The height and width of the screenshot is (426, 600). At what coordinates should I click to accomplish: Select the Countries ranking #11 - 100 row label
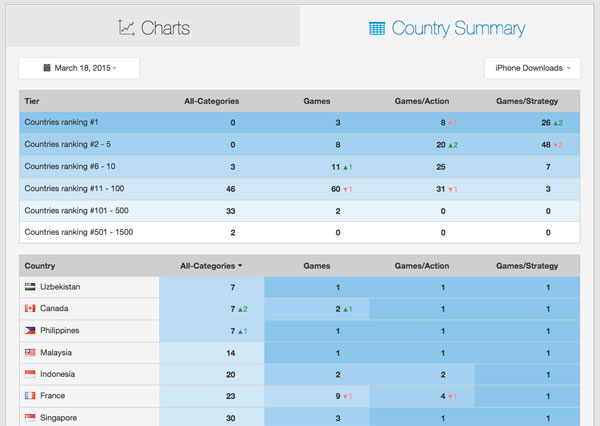point(74,188)
